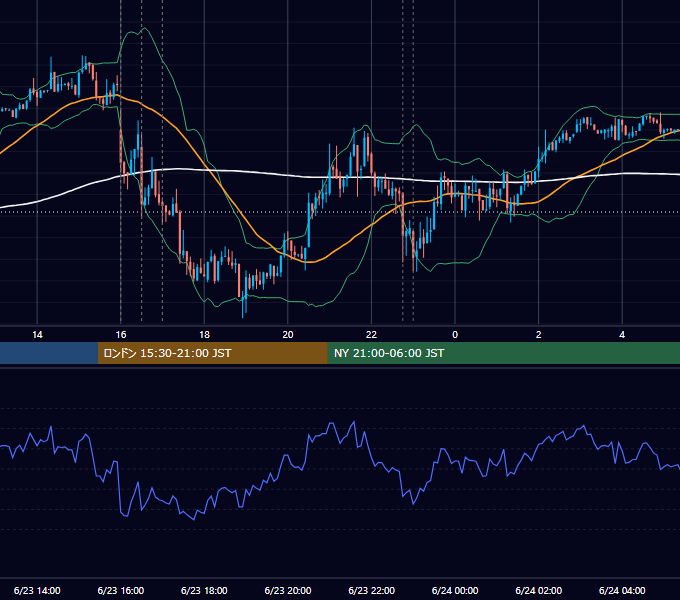Image resolution: width=680 pixels, height=600 pixels.
Task: Click the 6/24 00:00 date label
Action: 455,590
